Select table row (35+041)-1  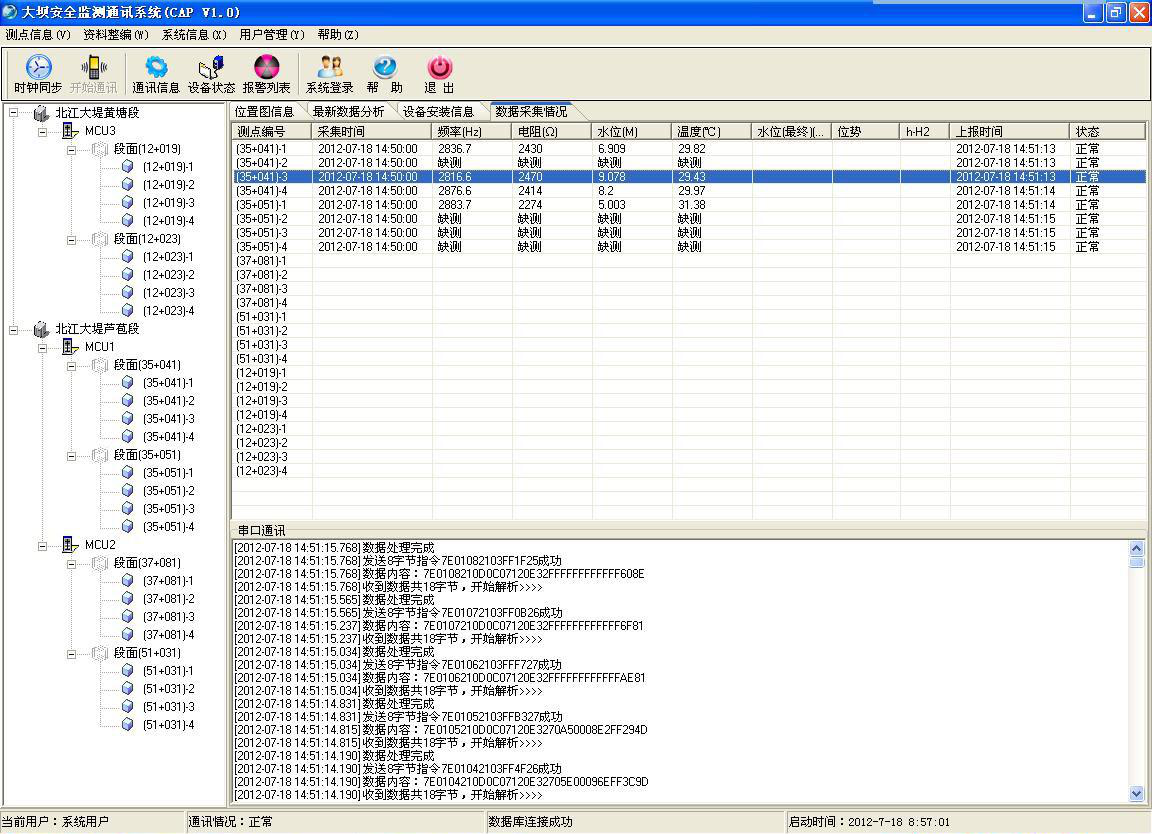coord(688,148)
